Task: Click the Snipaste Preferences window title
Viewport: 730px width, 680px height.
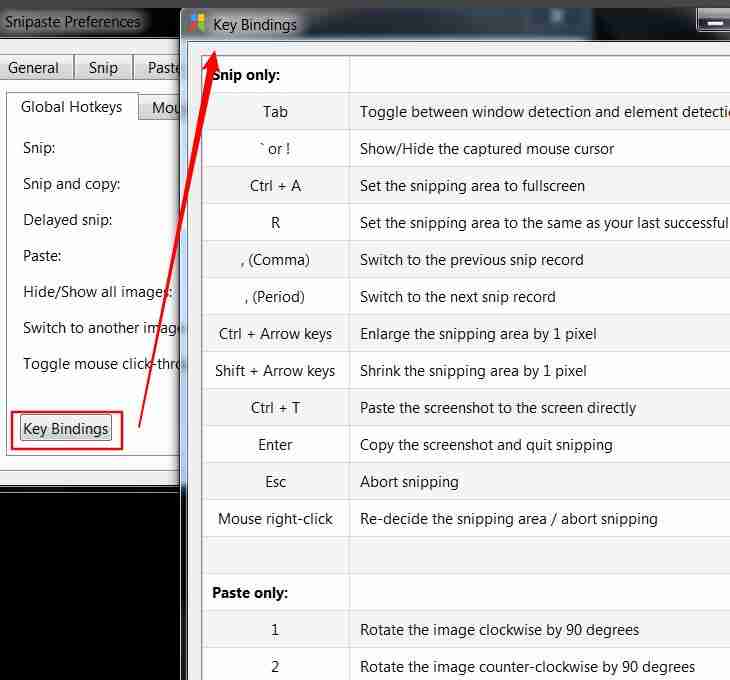Action: coord(73,22)
